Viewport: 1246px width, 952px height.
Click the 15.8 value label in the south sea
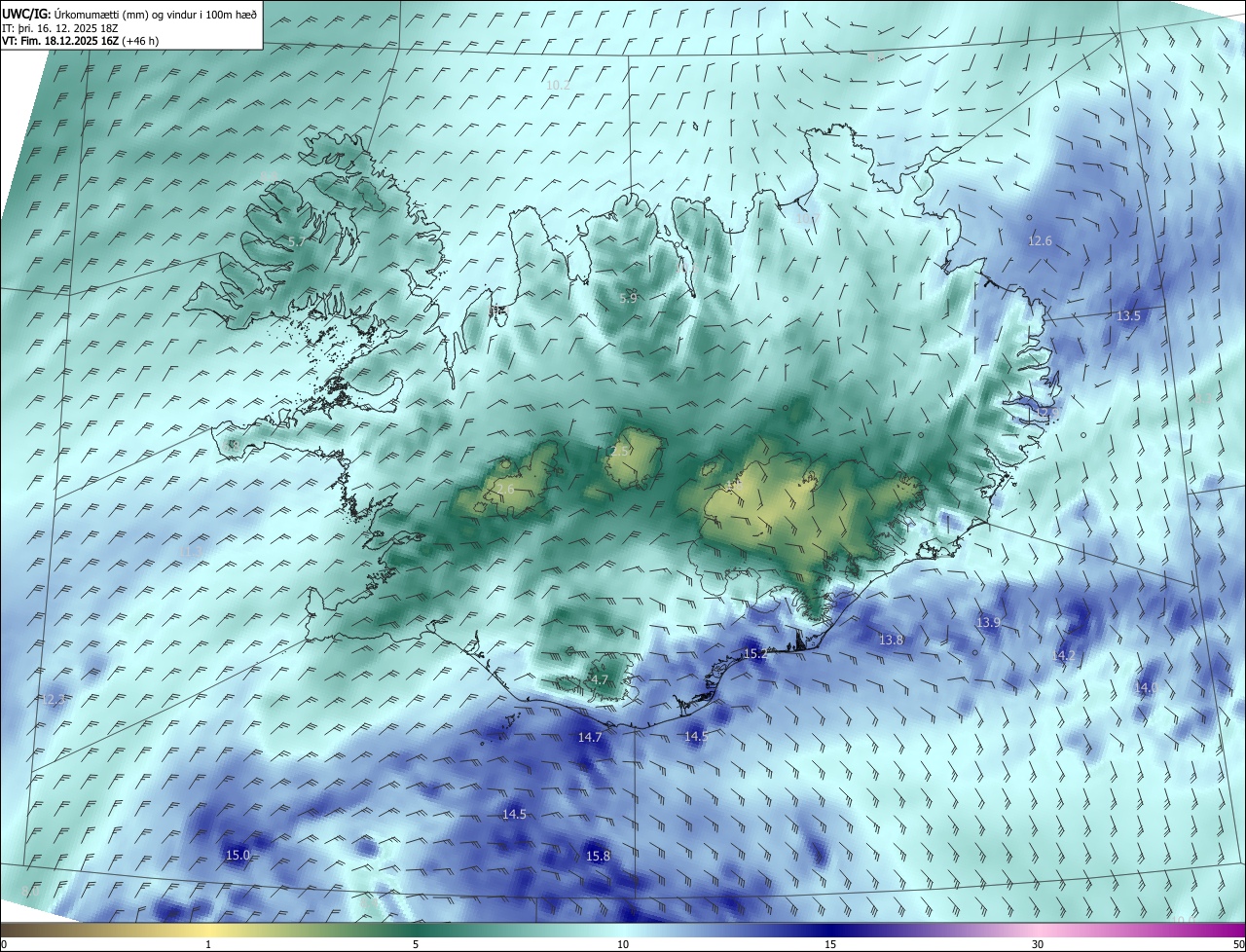pyautogui.click(x=598, y=856)
